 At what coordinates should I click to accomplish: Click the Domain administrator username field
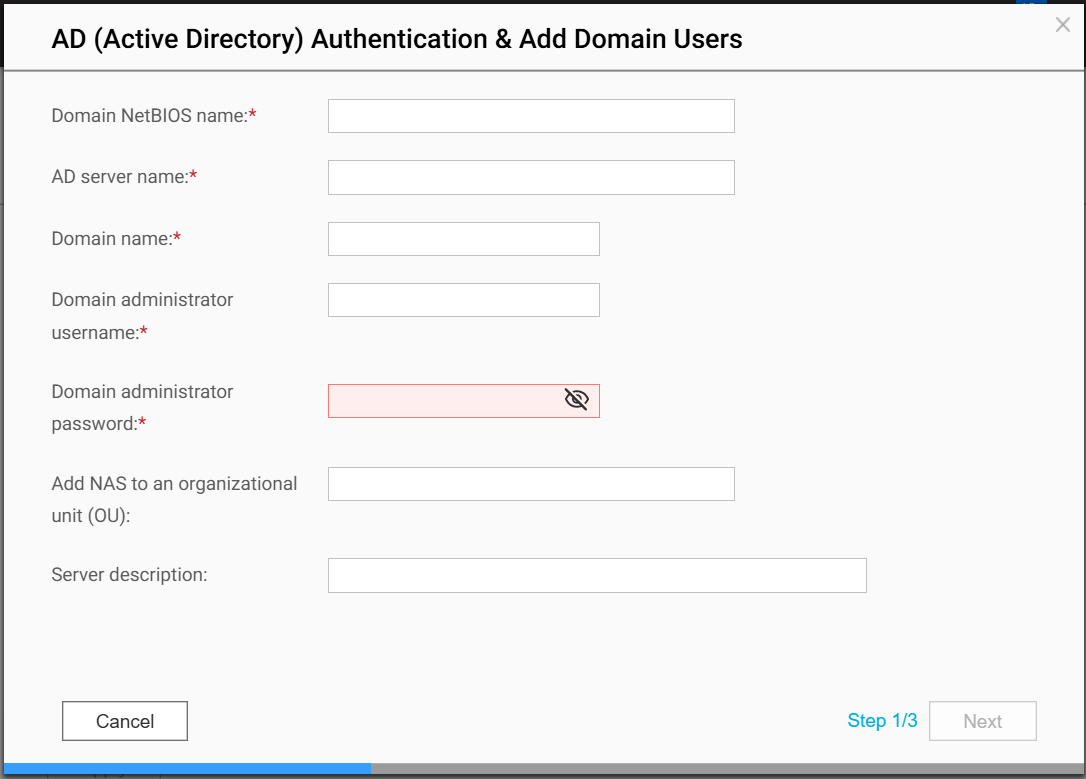pyautogui.click(x=463, y=300)
